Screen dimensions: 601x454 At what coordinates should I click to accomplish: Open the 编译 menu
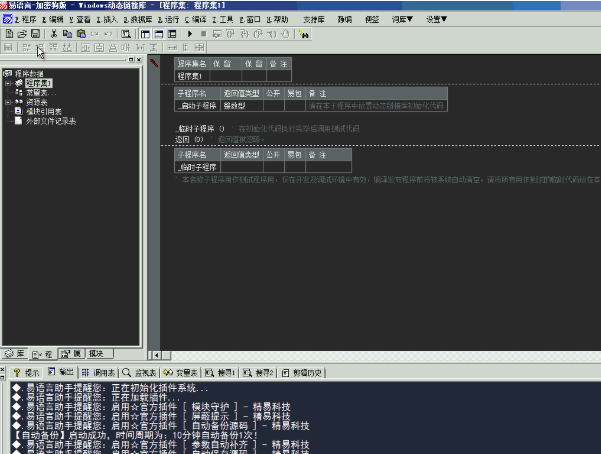(198, 19)
